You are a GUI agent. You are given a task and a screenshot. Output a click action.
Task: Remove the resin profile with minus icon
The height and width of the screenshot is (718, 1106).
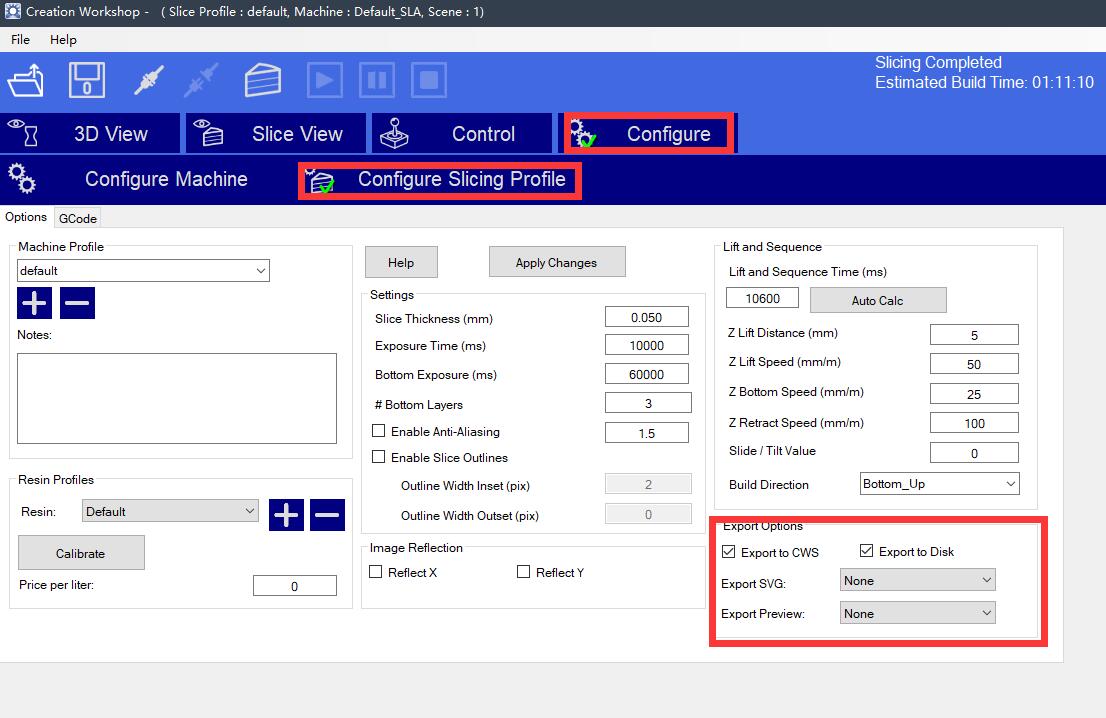point(327,515)
